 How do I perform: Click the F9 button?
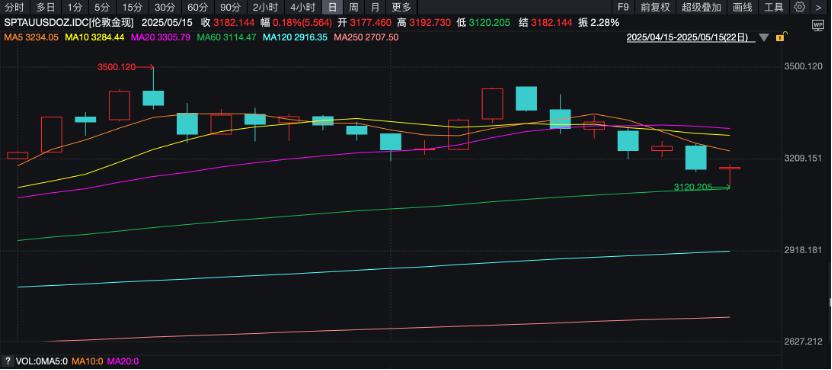coord(623,7)
